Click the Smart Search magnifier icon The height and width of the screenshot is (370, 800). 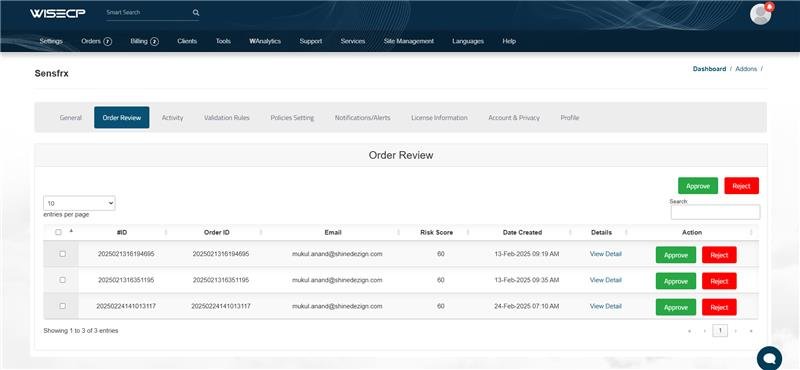(196, 13)
